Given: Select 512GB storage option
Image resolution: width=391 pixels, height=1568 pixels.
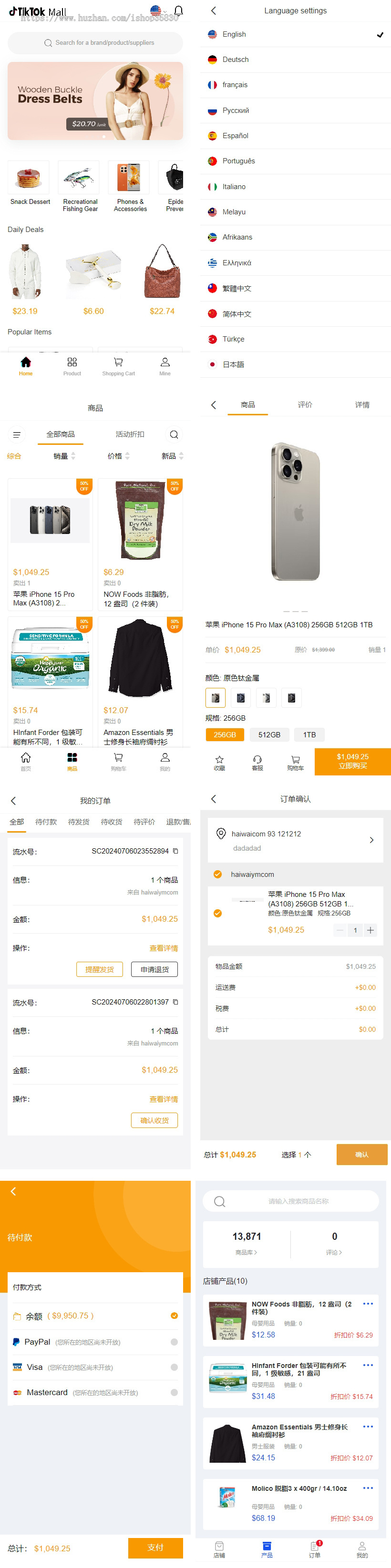Looking at the screenshot, I should coord(269,734).
